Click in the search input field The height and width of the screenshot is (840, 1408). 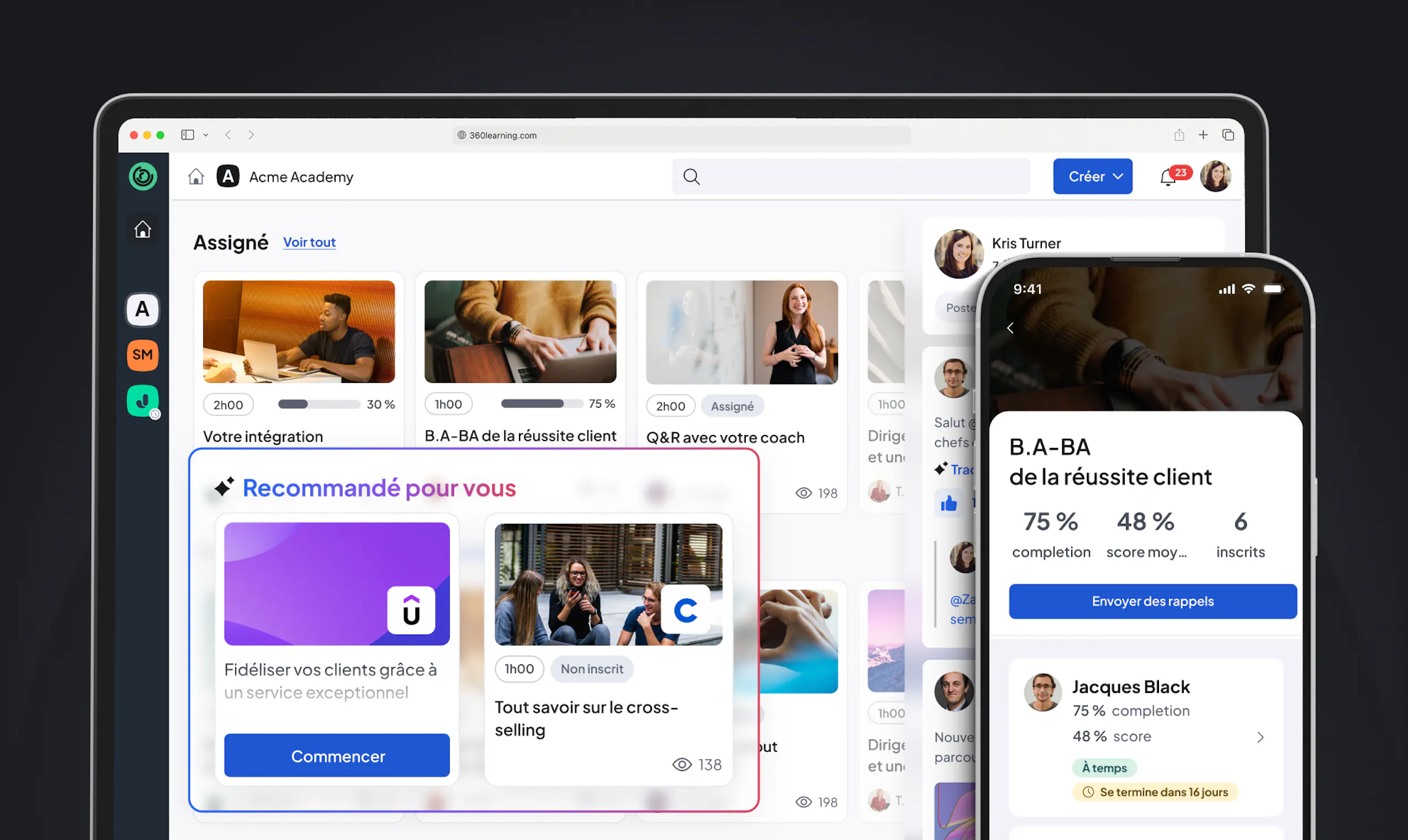pyautogui.click(x=852, y=176)
